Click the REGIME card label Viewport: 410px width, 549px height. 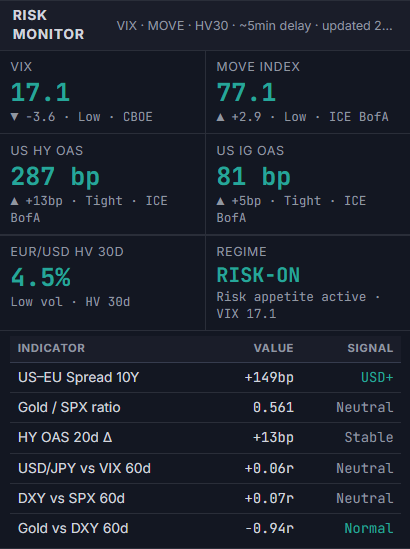[241, 252]
